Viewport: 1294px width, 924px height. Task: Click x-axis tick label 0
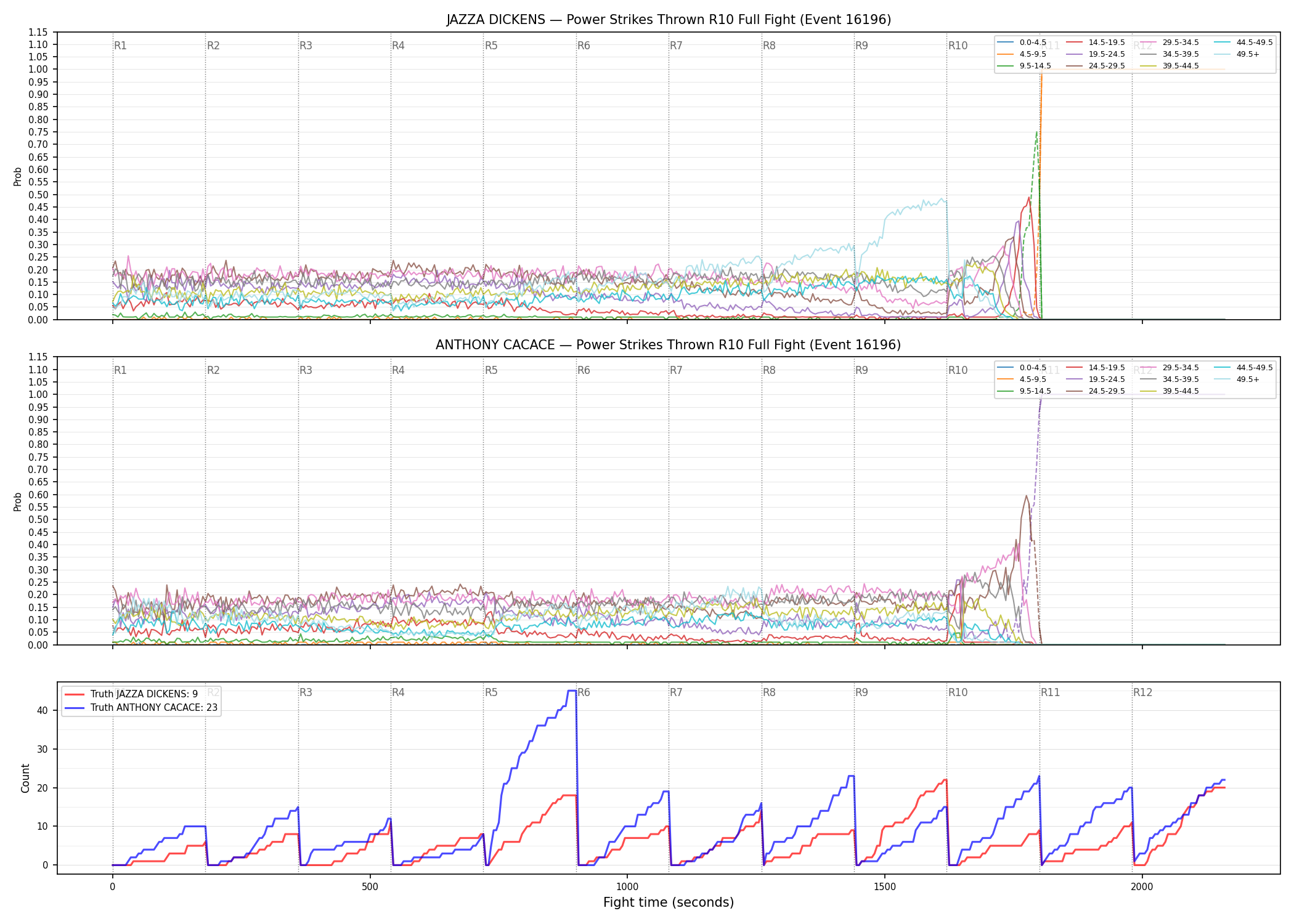click(112, 887)
